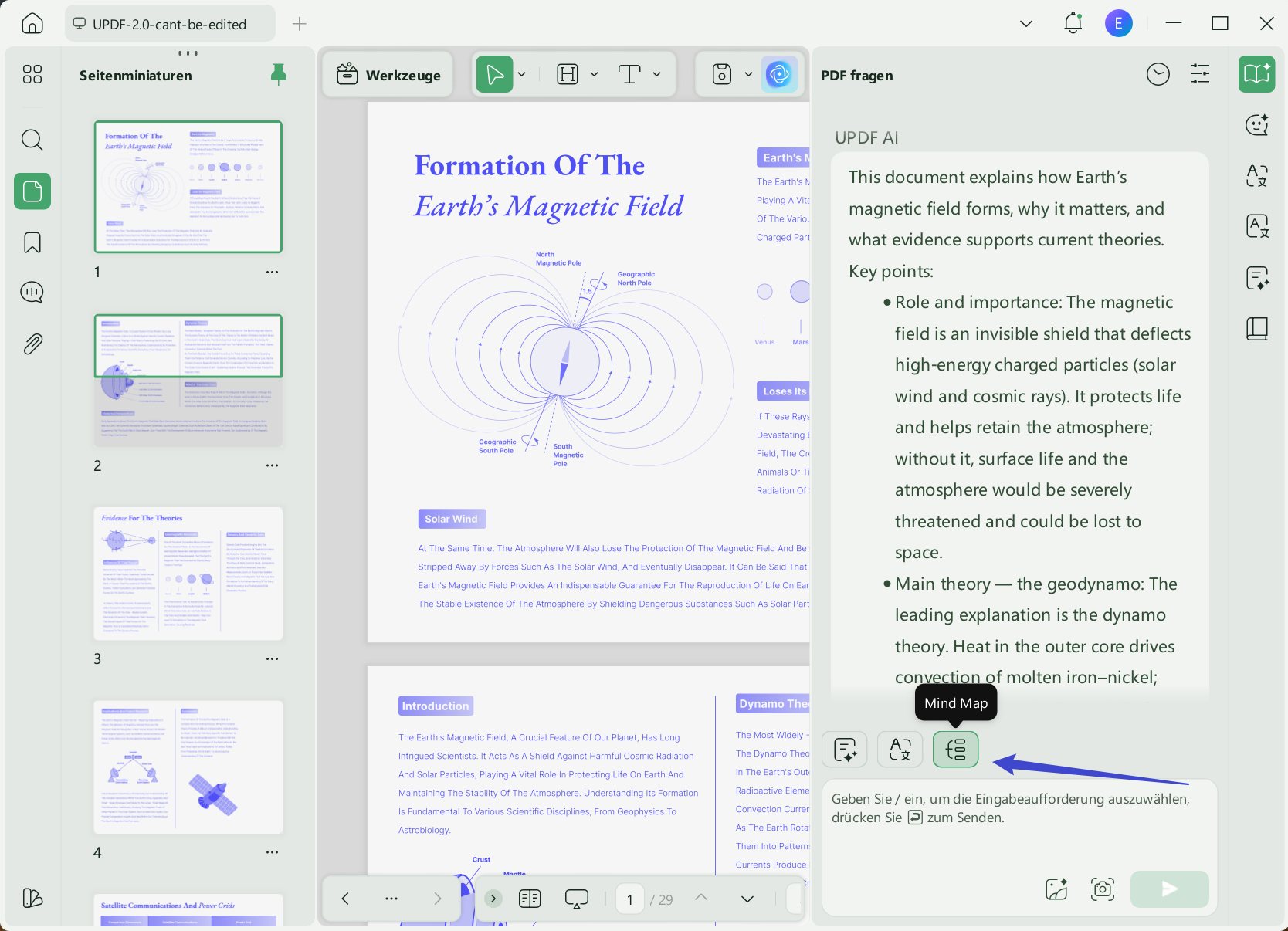Open the thumbnails grid view icon
This screenshot has width=1288, height=931.
coord(32,74)
